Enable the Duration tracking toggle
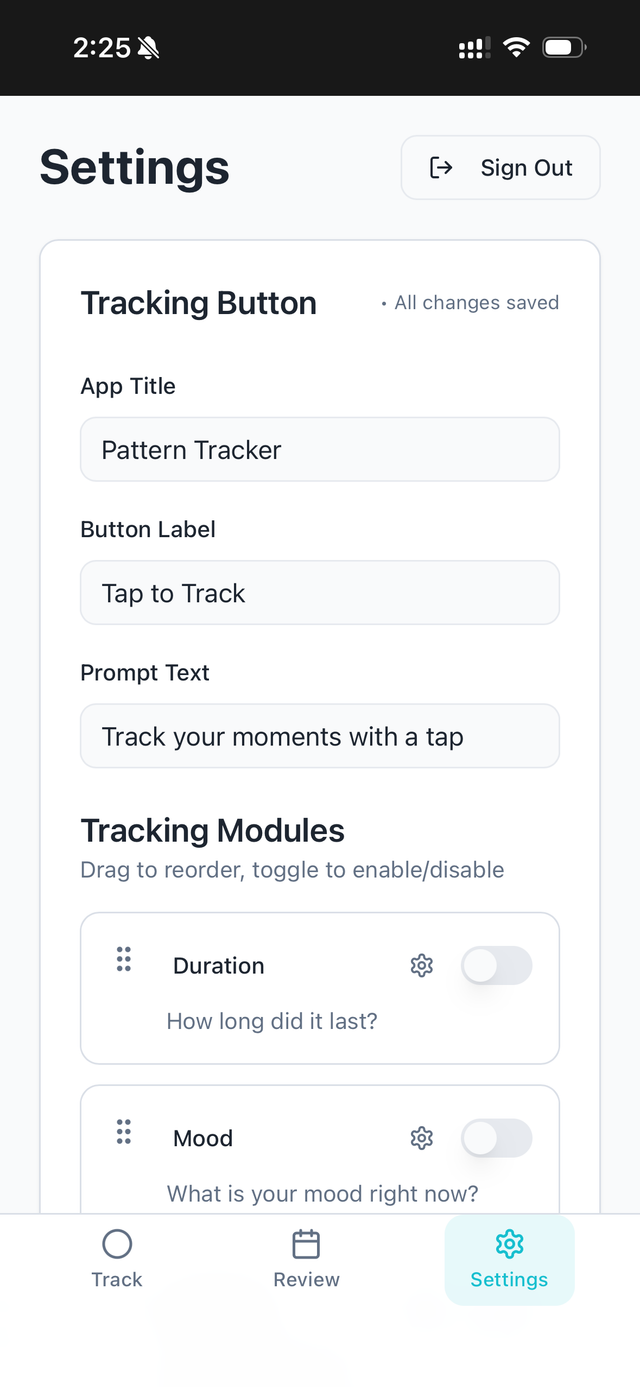The image size is (640, 1387). click(x=497, y=965)
